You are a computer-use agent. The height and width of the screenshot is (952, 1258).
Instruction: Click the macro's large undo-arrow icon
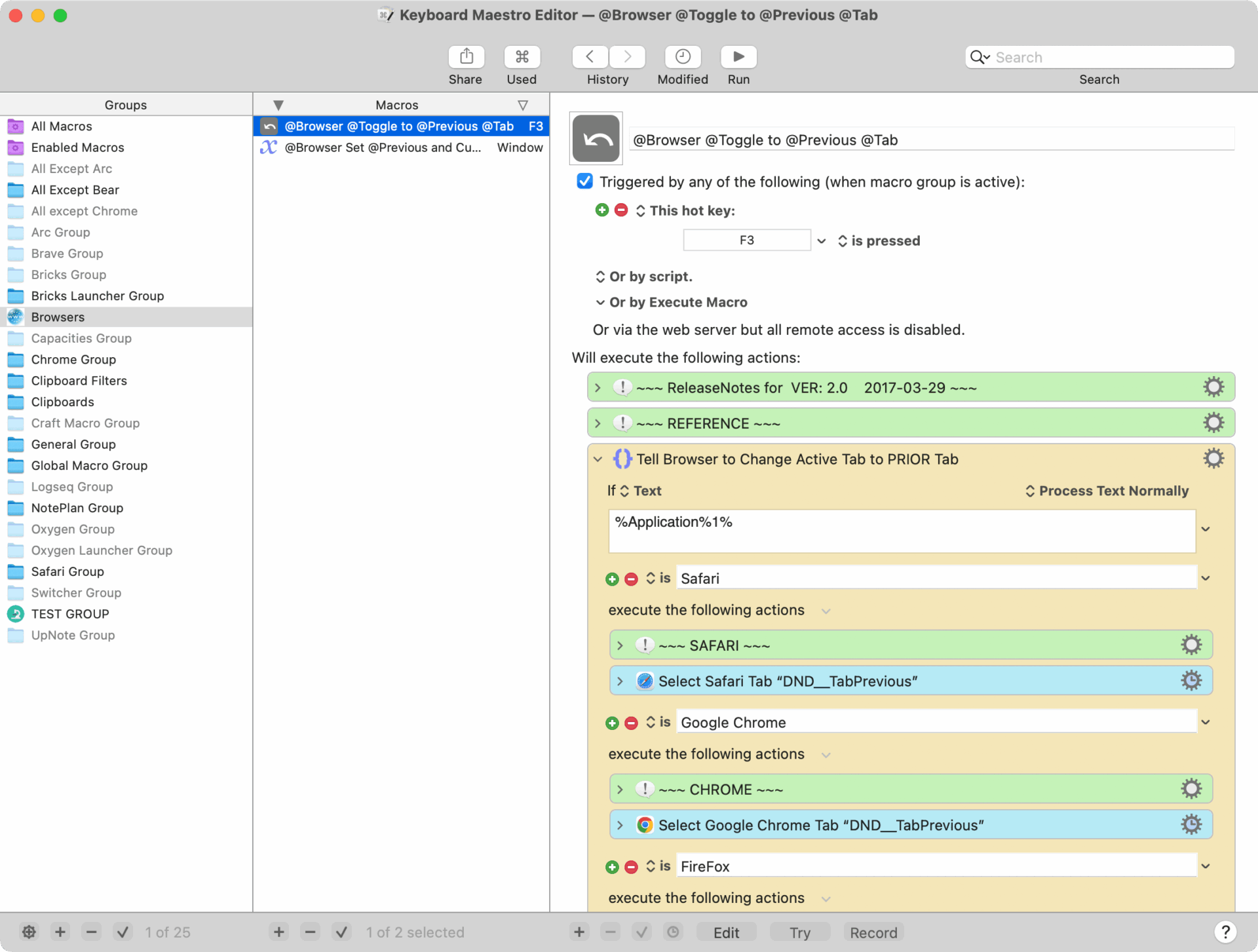point(596,139)
